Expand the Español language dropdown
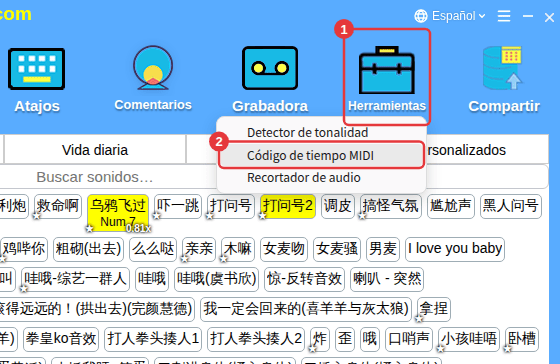This screenshot has height=364, width=560. coord(458,16)
